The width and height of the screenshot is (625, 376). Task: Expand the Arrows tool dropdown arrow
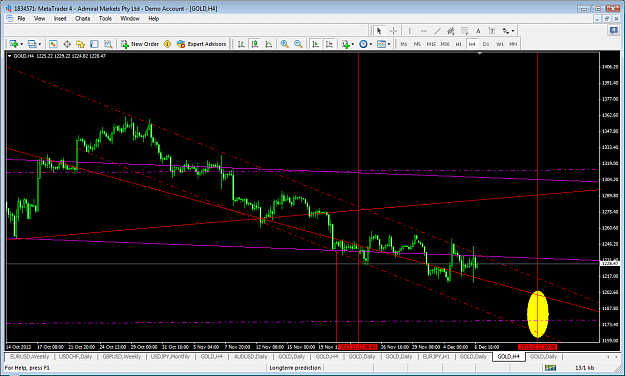tap(513, 31)
